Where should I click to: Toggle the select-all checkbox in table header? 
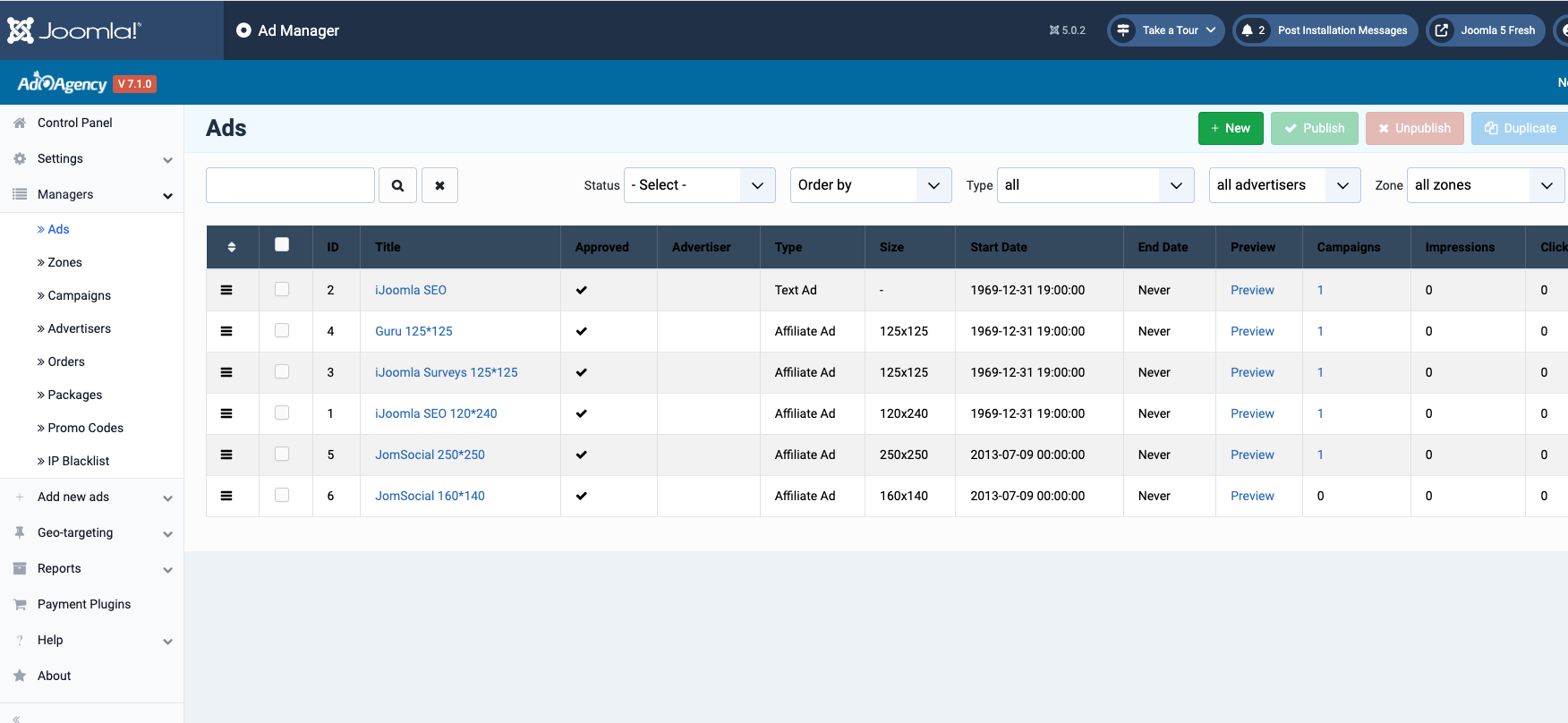(282, 245)
